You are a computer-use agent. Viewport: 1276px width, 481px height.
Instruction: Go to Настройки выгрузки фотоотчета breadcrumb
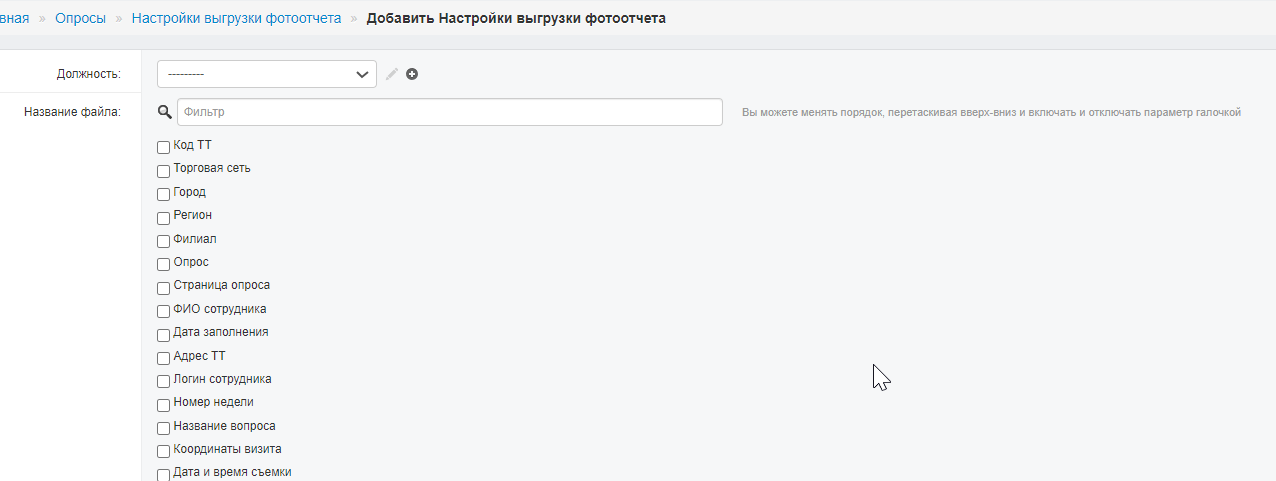[236, 18]
